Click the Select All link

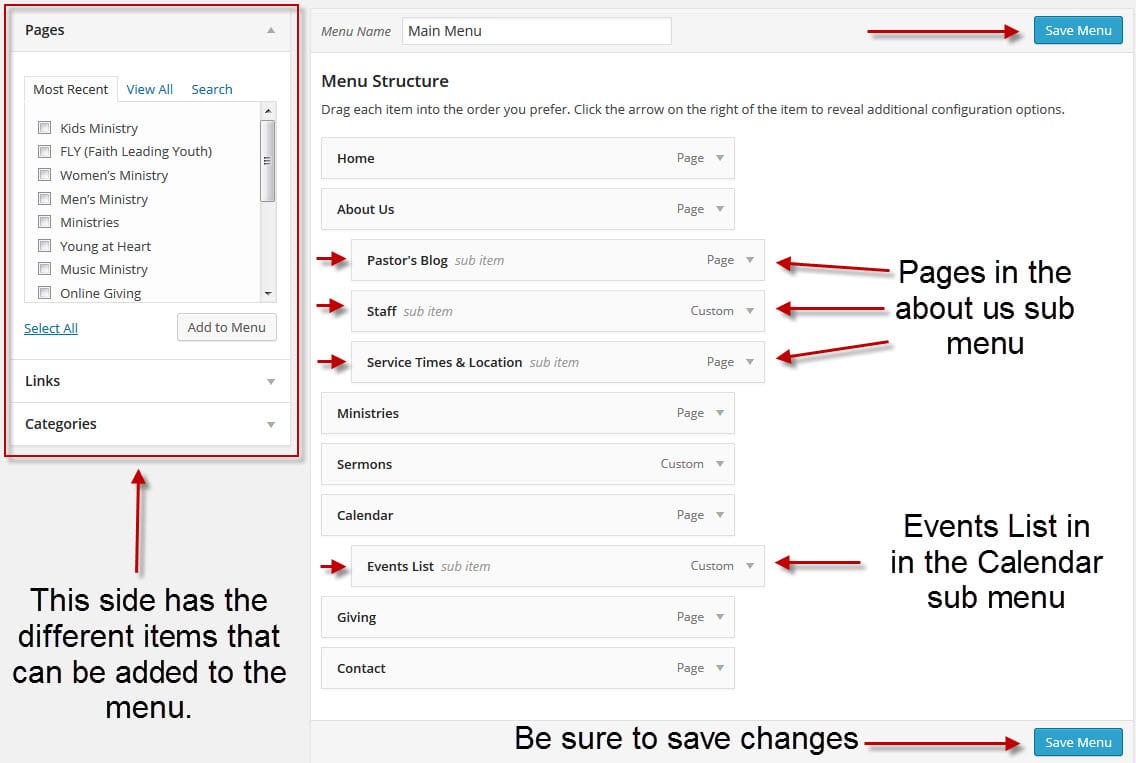pyautogui.click(x=51, y=328)
